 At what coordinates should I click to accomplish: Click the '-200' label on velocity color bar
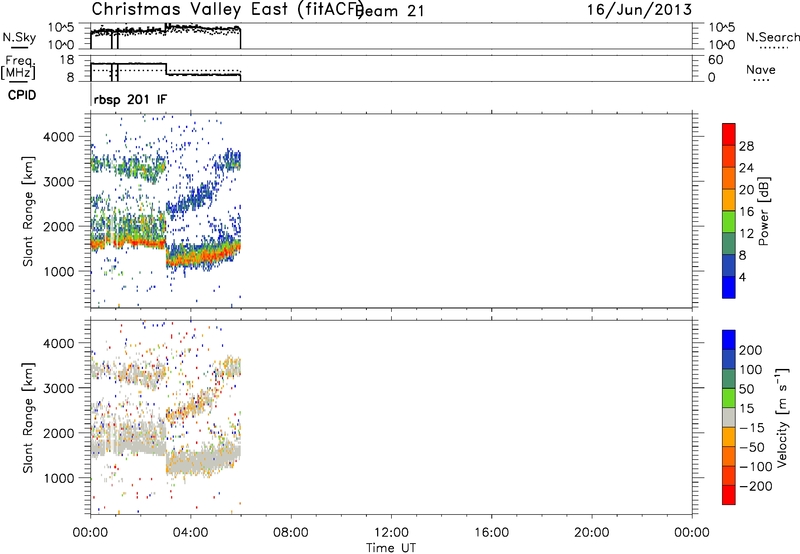[x=756, y=486]
